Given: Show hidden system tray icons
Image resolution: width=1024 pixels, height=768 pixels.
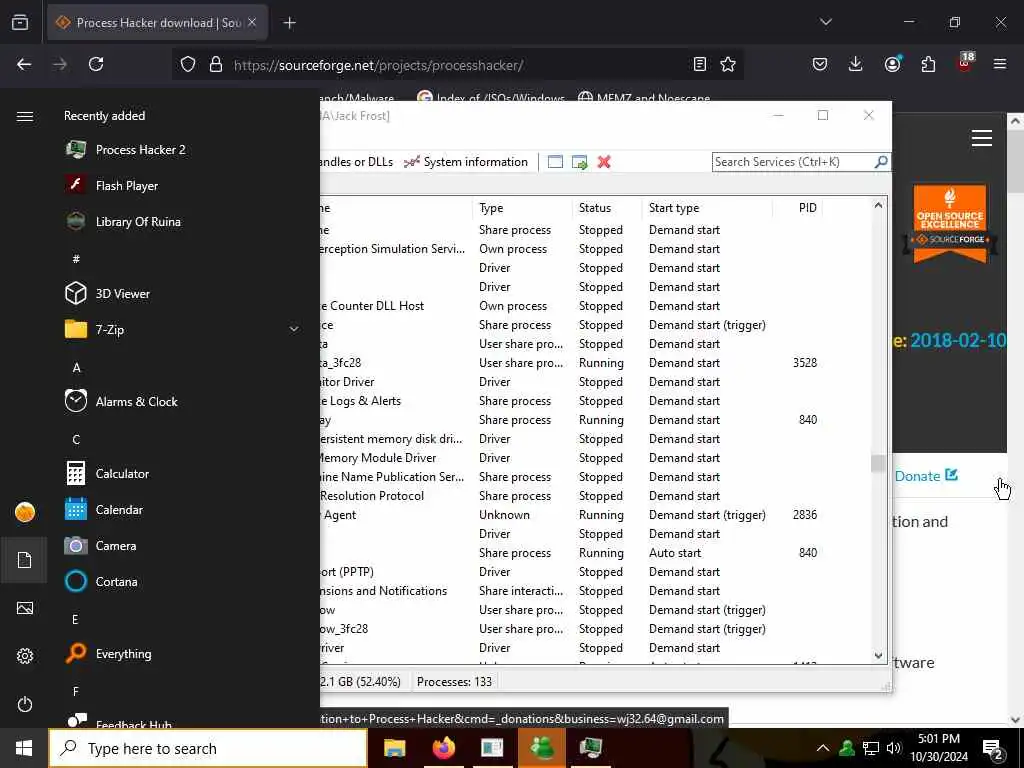Looking at the screenshot, I should (823, 748).
